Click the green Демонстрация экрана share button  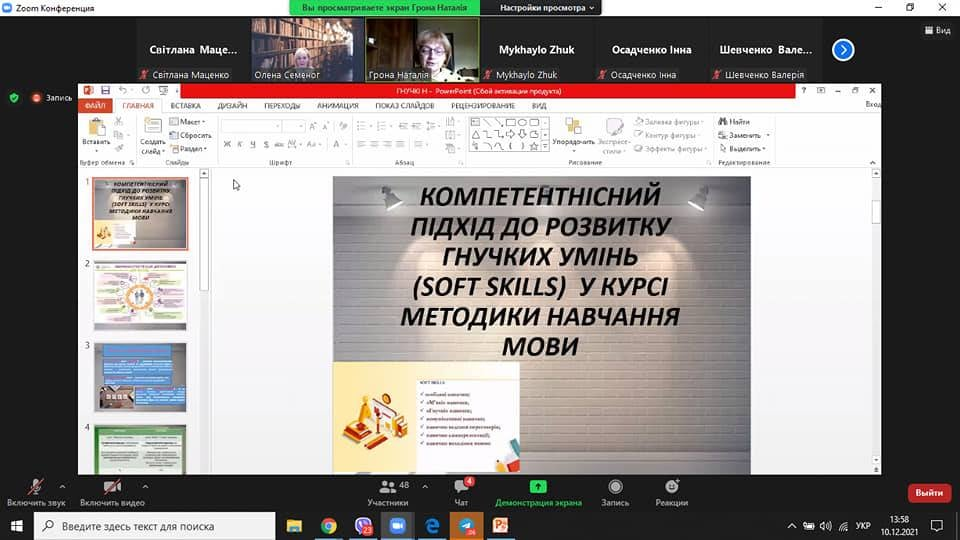click(537, 491)
